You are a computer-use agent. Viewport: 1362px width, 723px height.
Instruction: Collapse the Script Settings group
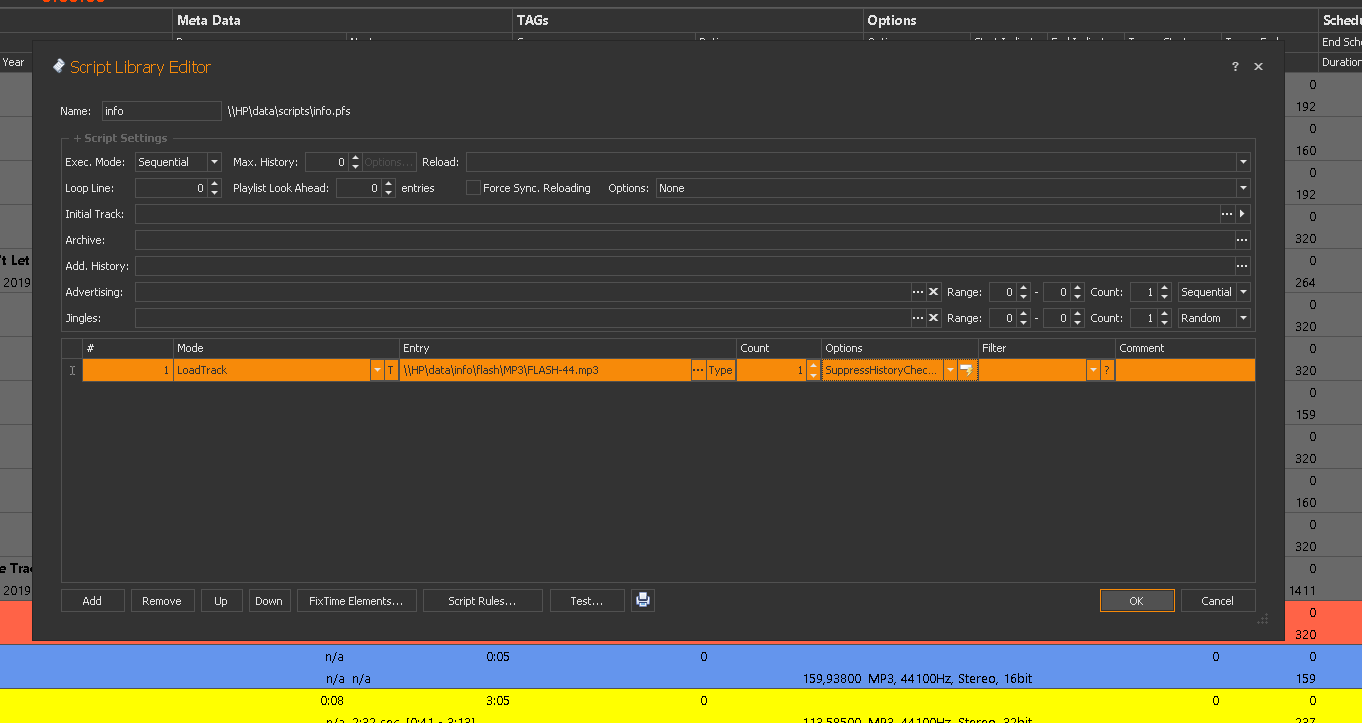pos(121,138)
